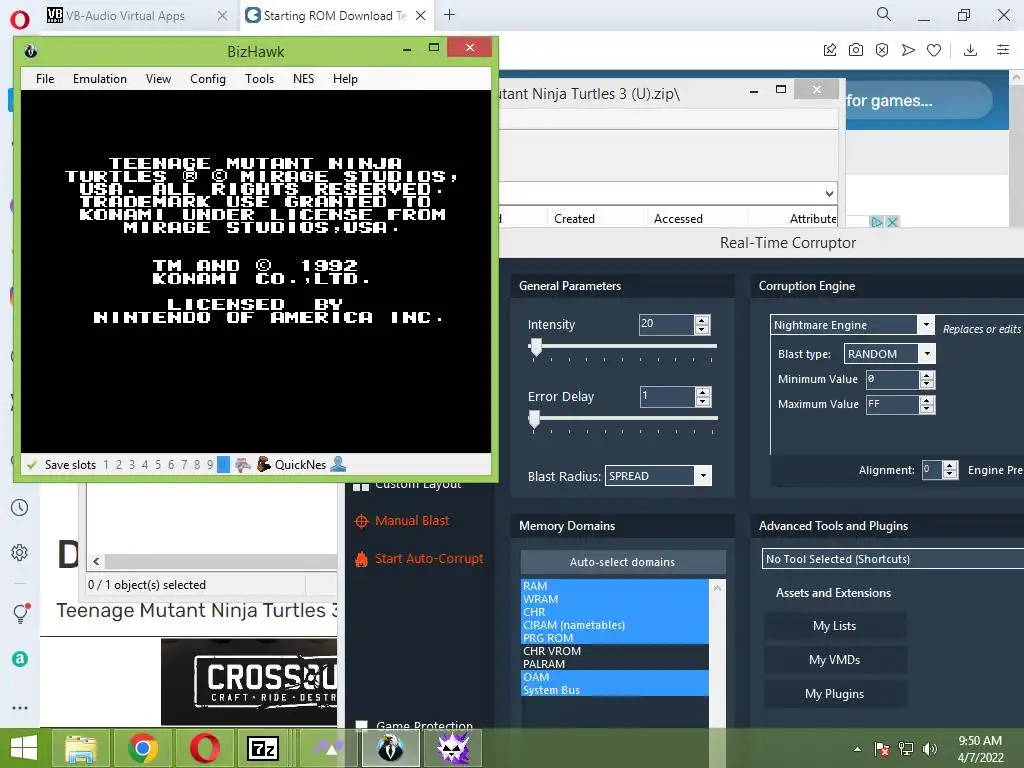
Task: Click the Manual Blast button
Action: point(412,520)
